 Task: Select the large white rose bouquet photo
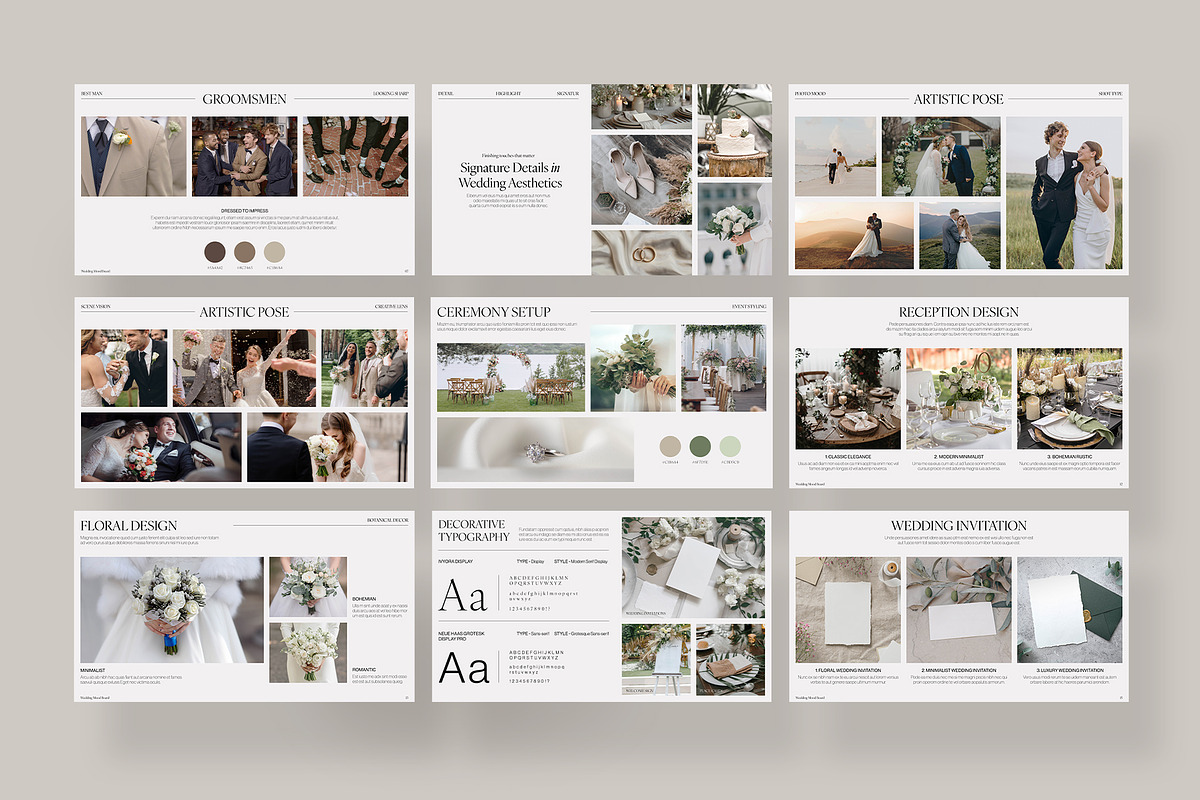[172, 609]
